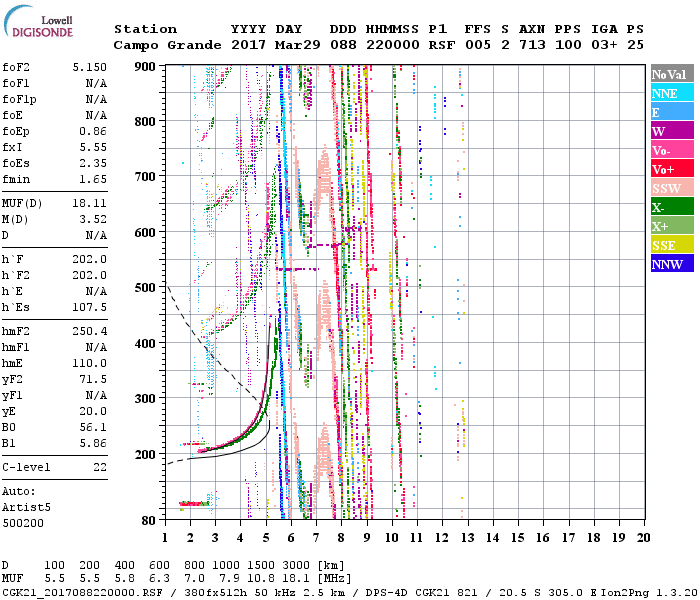Select the SSE yellow legend swatch
This screenshot has width=700, height=600.
[672, 245]
